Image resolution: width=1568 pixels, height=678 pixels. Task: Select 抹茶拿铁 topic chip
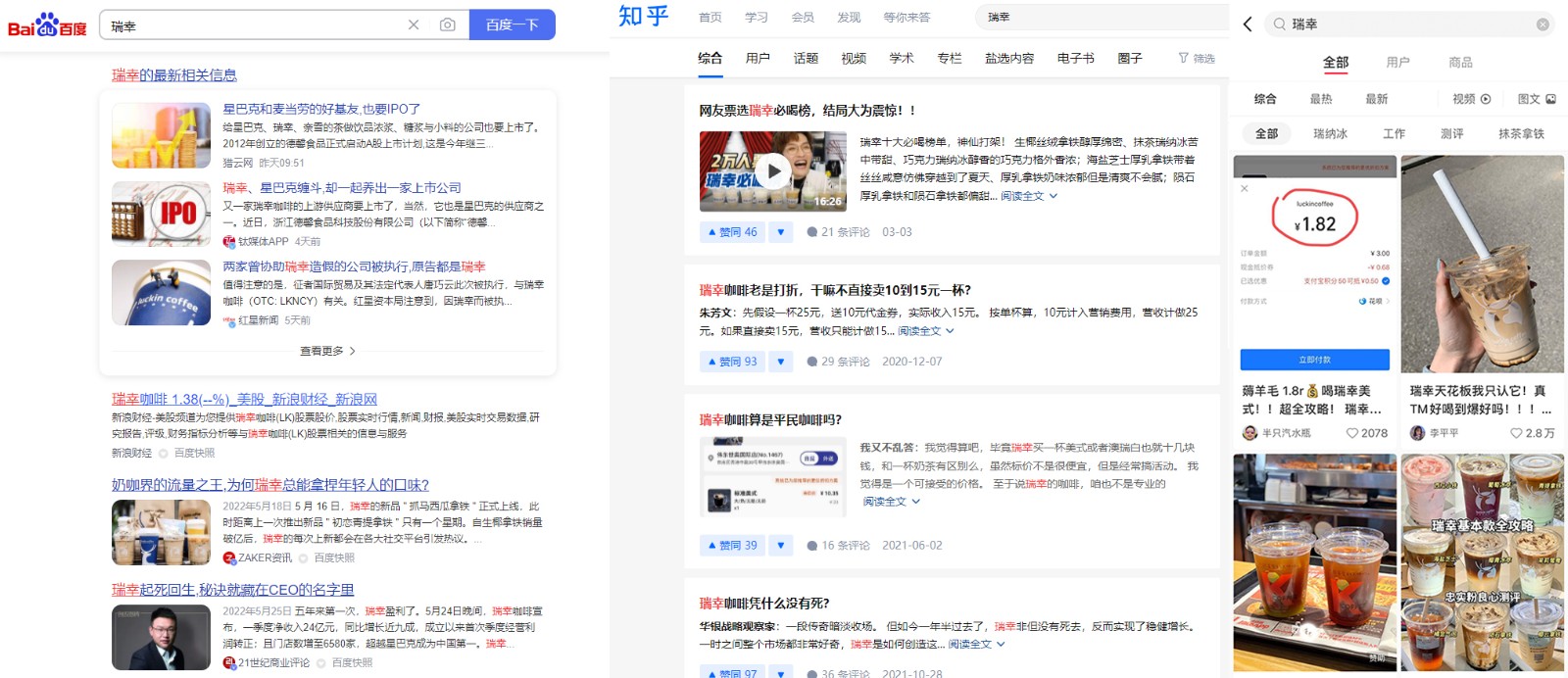point(1521,133)
